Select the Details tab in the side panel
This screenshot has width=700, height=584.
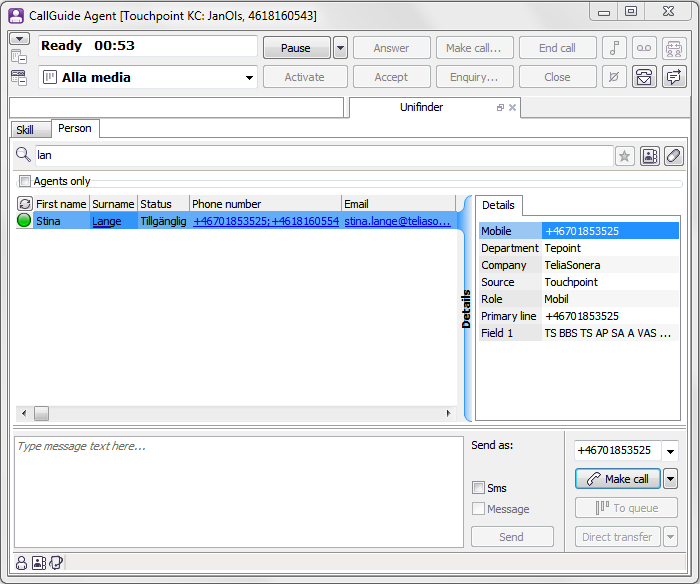coord(498,205)
